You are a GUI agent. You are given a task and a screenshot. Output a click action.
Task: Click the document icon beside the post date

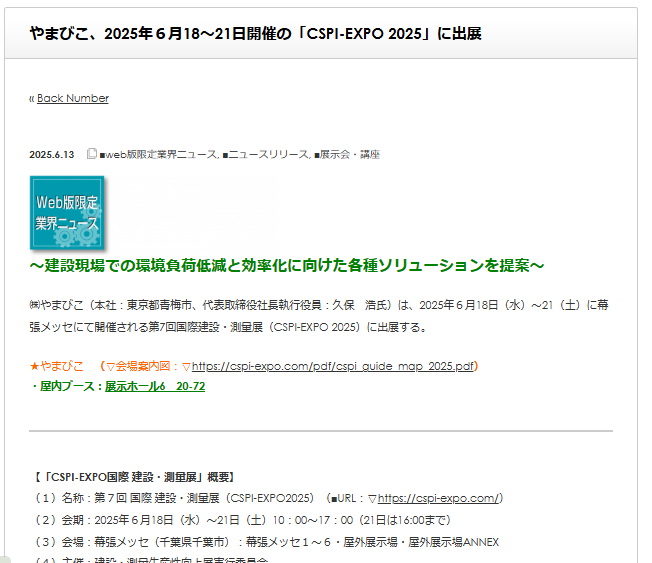tap(92, 154)
